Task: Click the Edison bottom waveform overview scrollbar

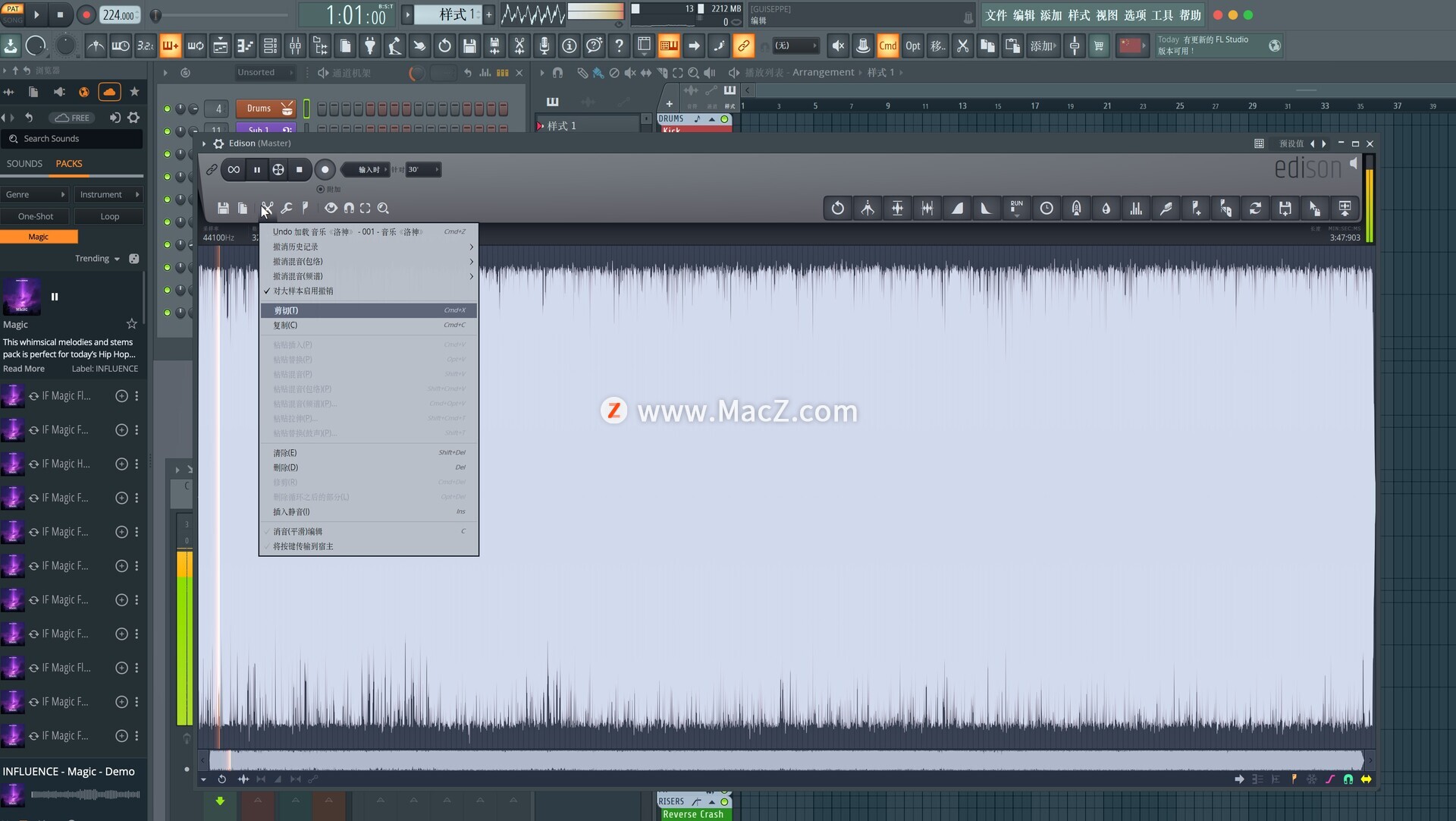Action: point(786,759)
